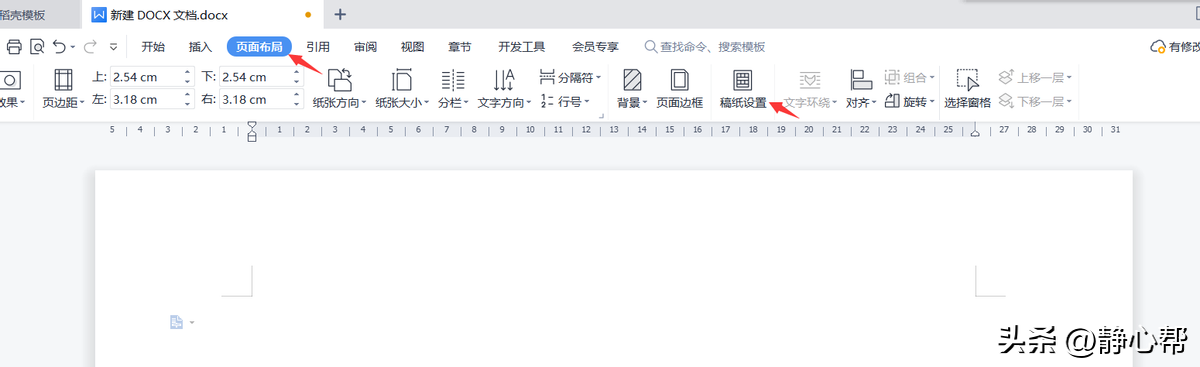Open 文字方向 text direction menu

pos(504,88)
